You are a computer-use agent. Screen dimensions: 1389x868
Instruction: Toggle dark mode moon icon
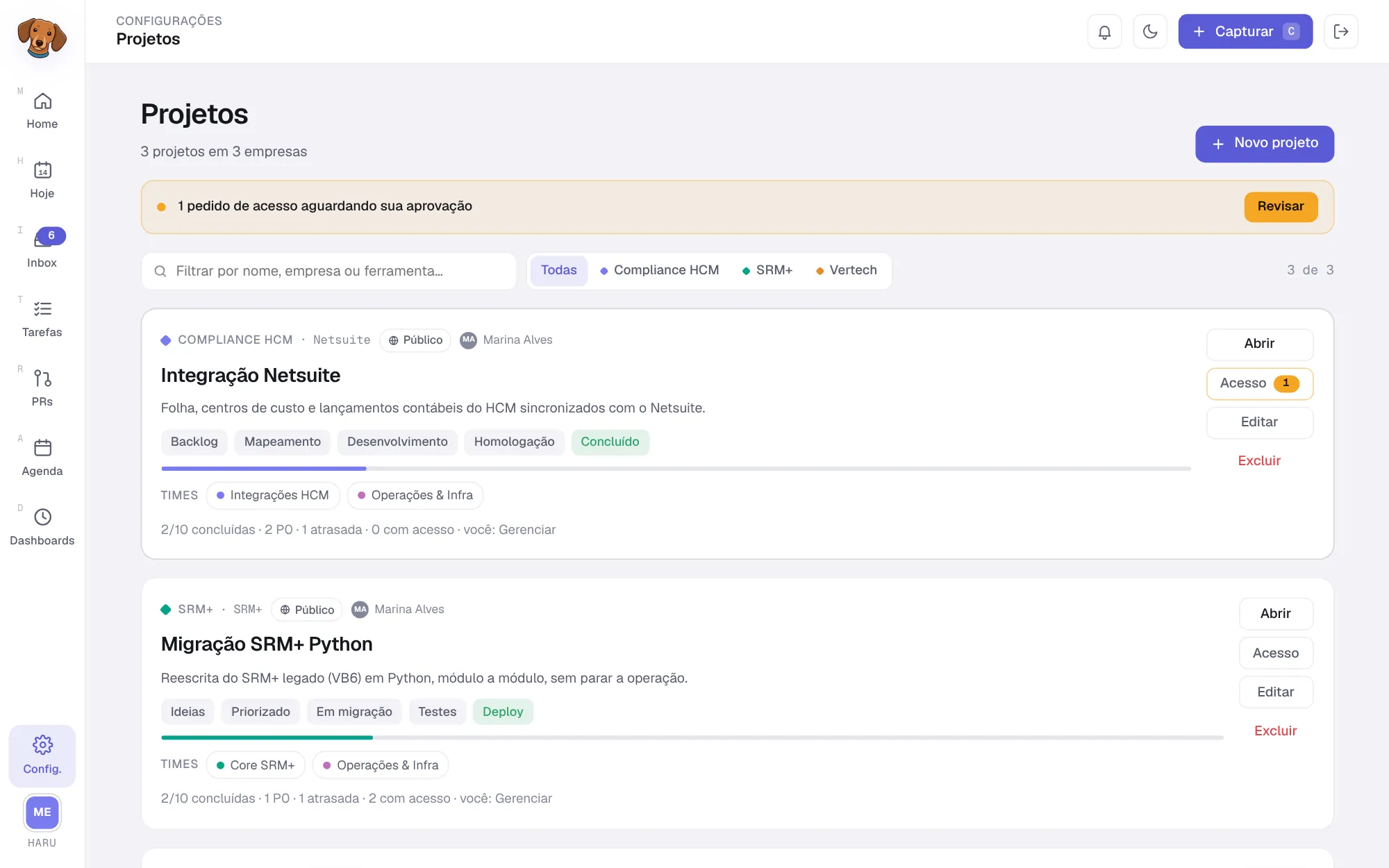1150,31
